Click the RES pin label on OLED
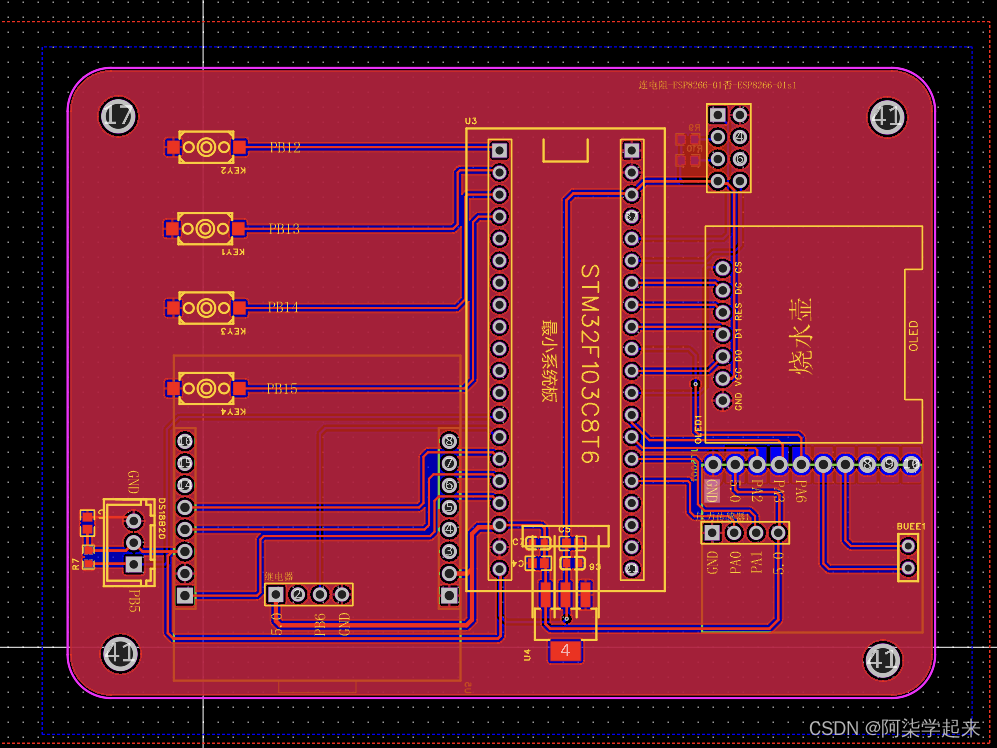997x748 pixels. 738,312
